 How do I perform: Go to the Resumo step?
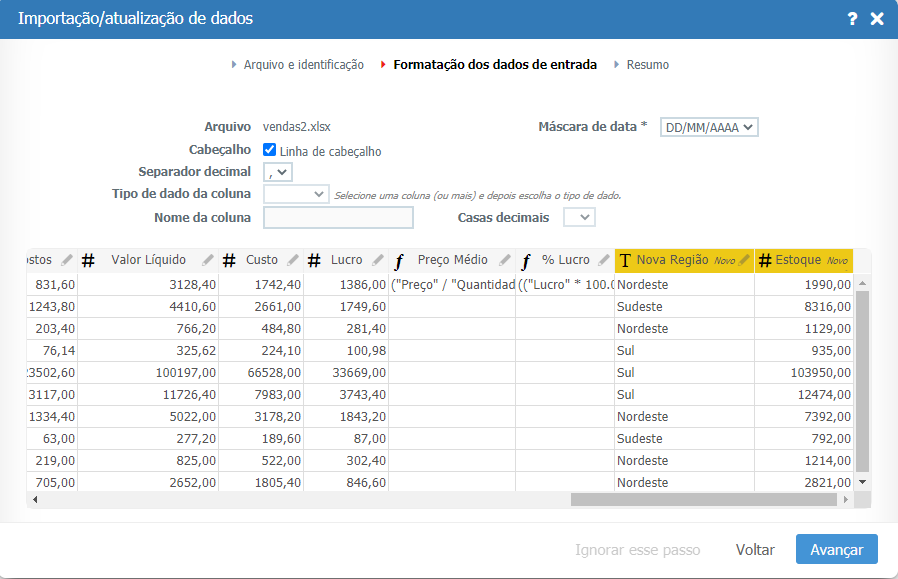click(647, 65)
